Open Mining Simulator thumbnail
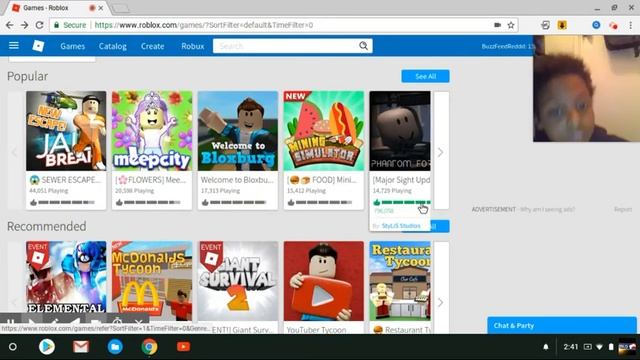Viewport: 640px width, 360px height. tap(324, 131)
